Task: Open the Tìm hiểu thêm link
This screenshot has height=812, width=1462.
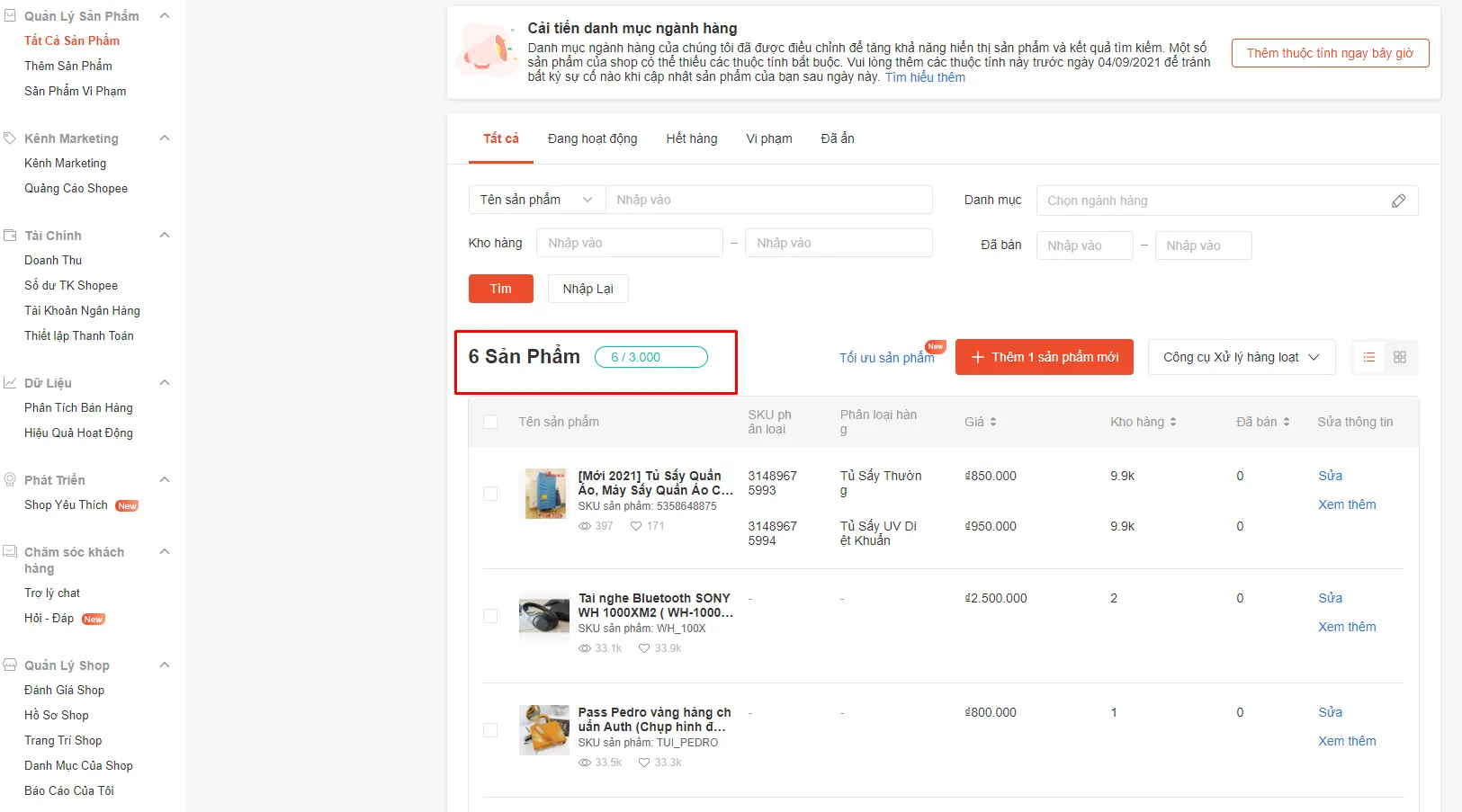Action: click(925, 77)
